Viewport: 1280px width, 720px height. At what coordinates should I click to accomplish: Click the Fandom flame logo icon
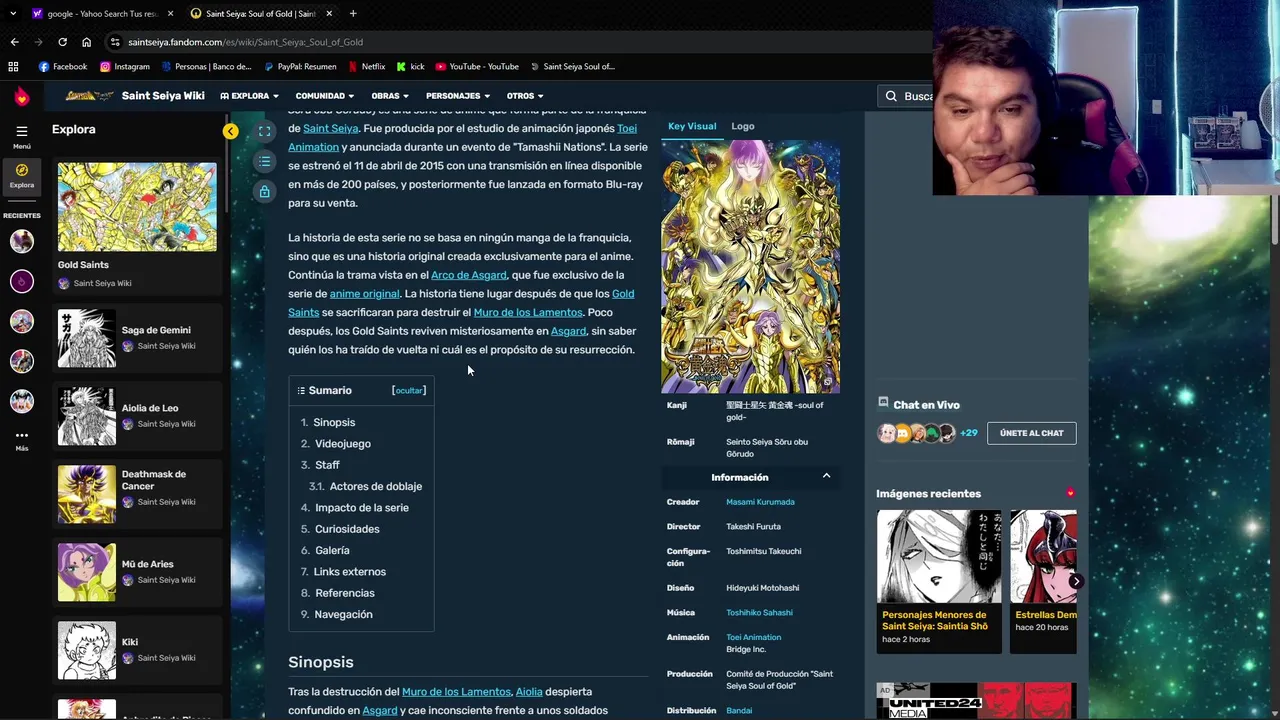click(22, 96)
